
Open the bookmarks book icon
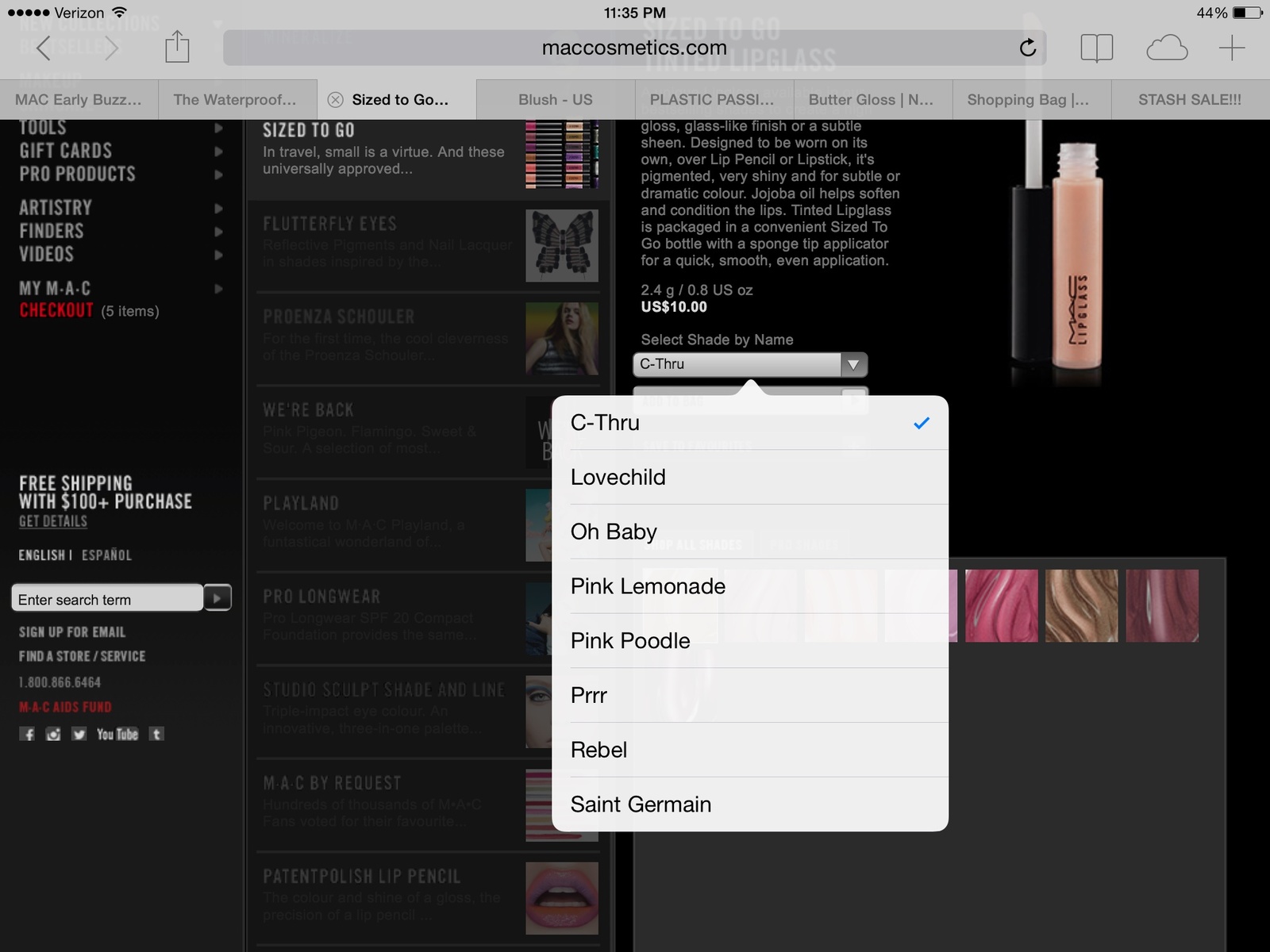pyautogui.click(x=1096, y=48)
